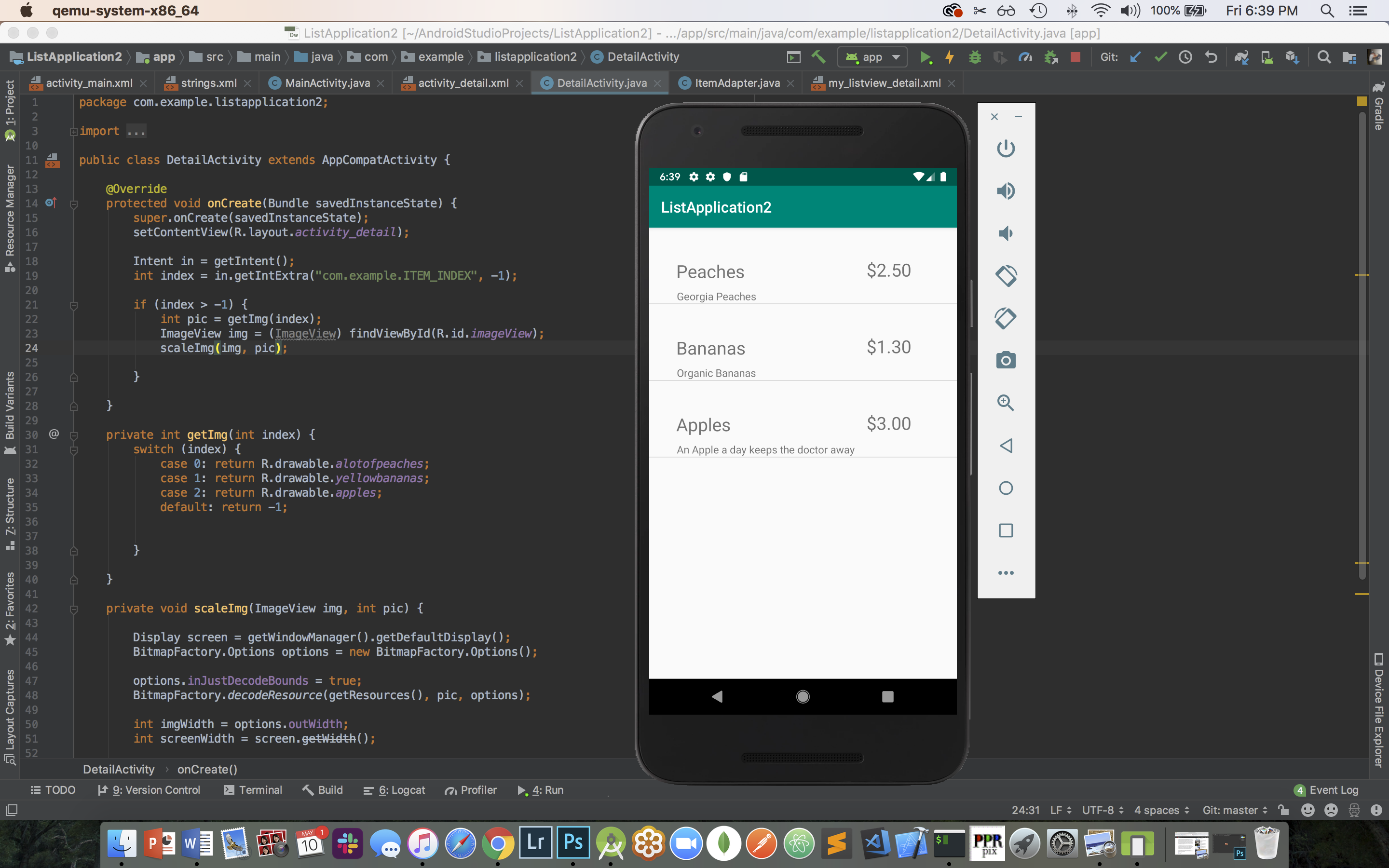1389x868 pixels.
Task: Toggle the emulator power button
Action: (x=1006, y=148)
